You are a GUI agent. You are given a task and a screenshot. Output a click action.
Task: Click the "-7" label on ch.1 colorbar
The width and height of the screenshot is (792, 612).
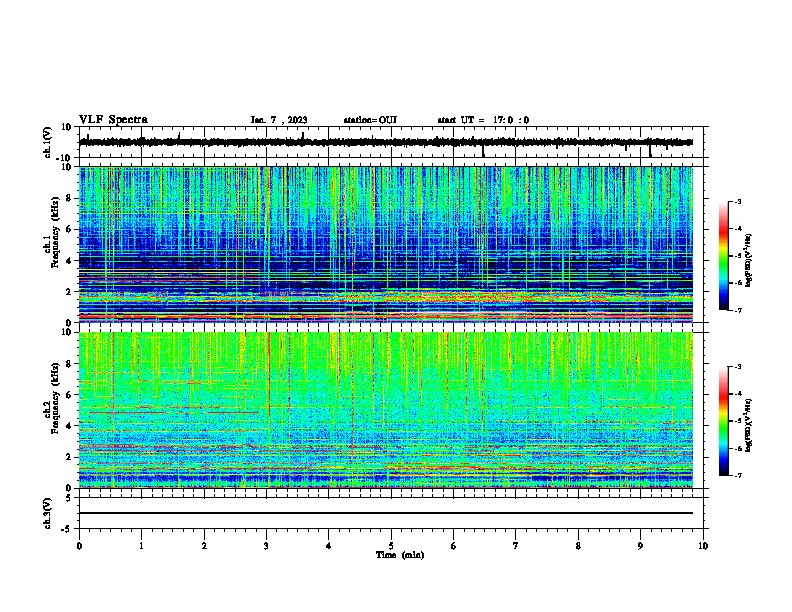point(738,311)
